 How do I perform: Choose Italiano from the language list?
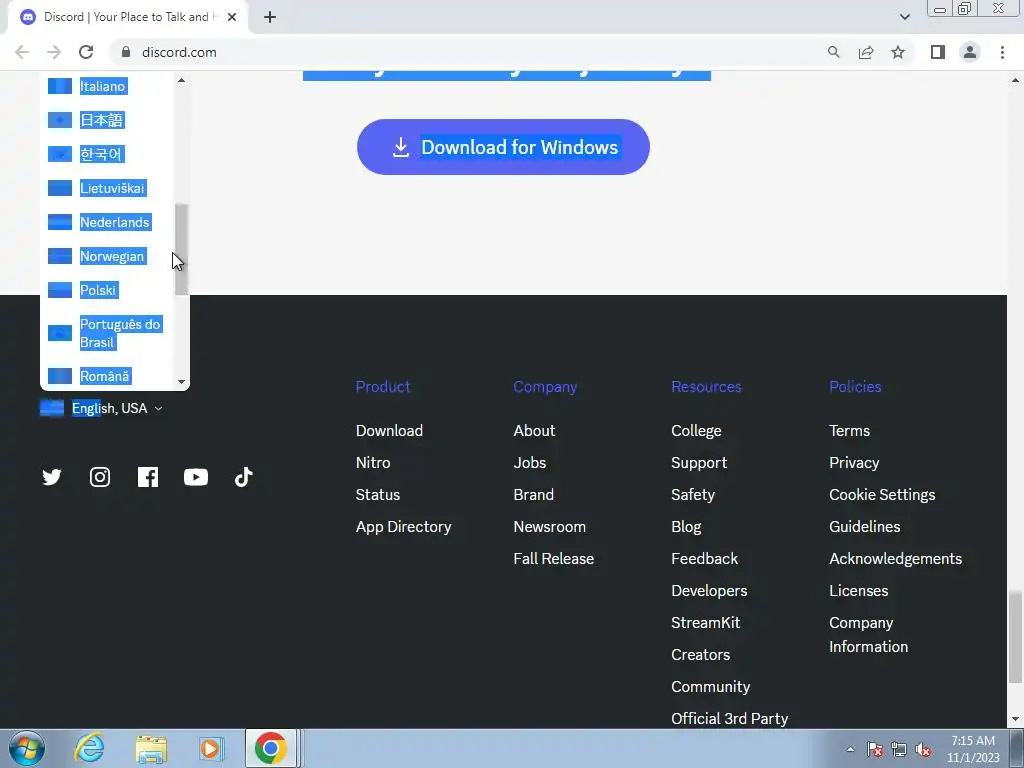click(103, 86)
